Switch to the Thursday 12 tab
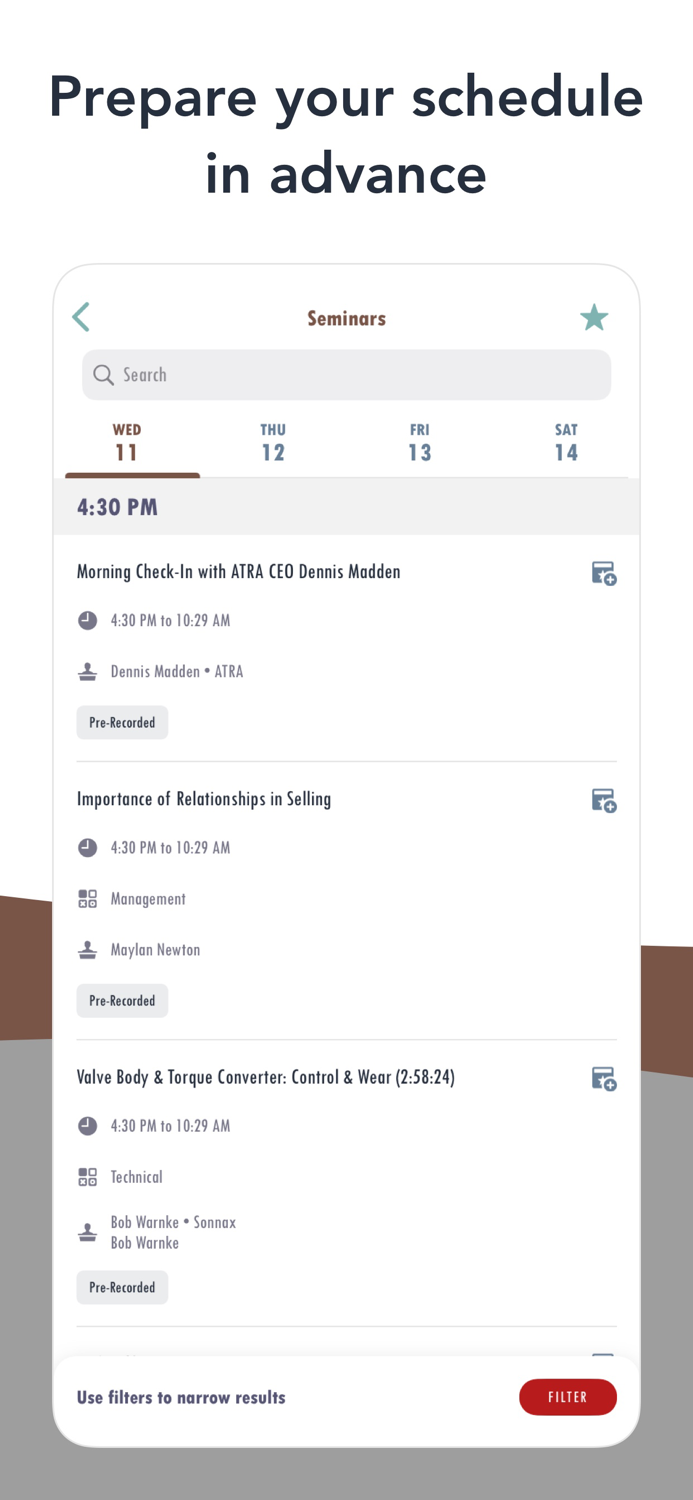Viewport: 693px width, 1500px height. point(273,443)
